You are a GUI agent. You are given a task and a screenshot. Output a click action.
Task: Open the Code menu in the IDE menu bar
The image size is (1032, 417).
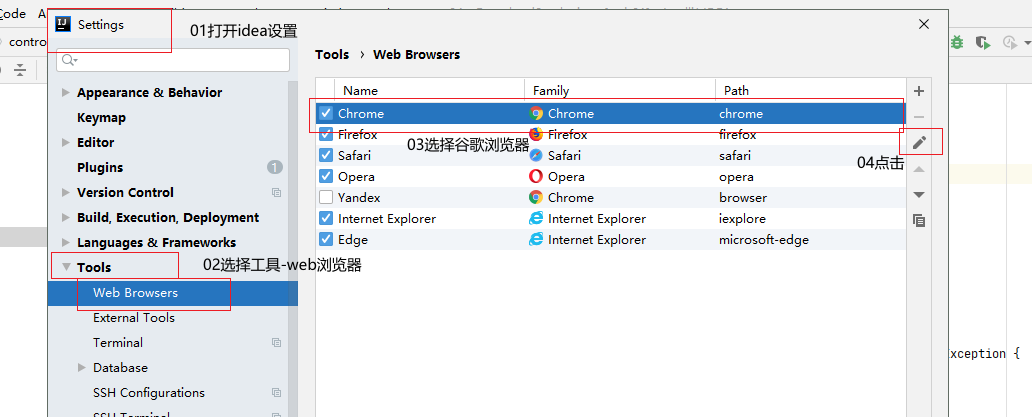[13, 13]
